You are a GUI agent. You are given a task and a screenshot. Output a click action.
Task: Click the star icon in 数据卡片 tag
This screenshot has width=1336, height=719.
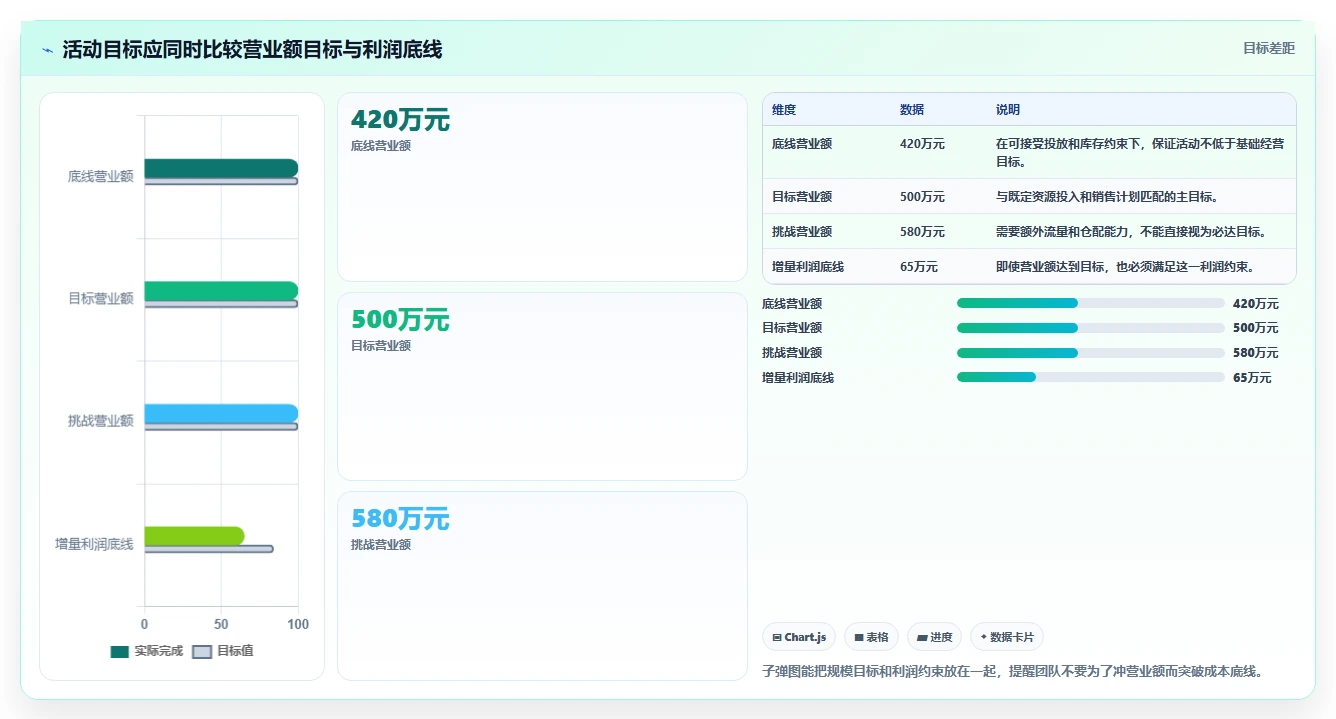tap(984, 637)
